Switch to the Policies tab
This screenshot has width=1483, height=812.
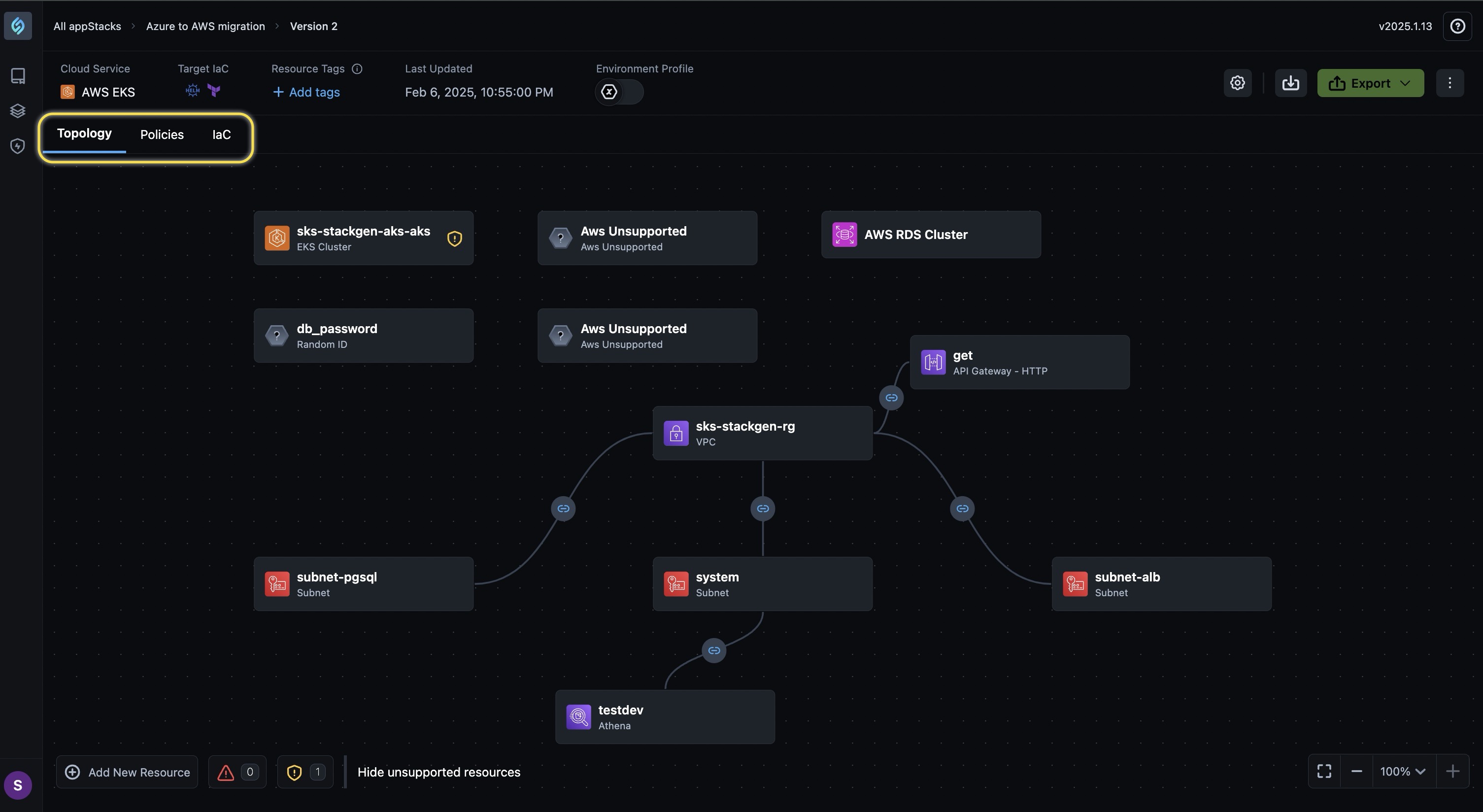coord(162,134)
